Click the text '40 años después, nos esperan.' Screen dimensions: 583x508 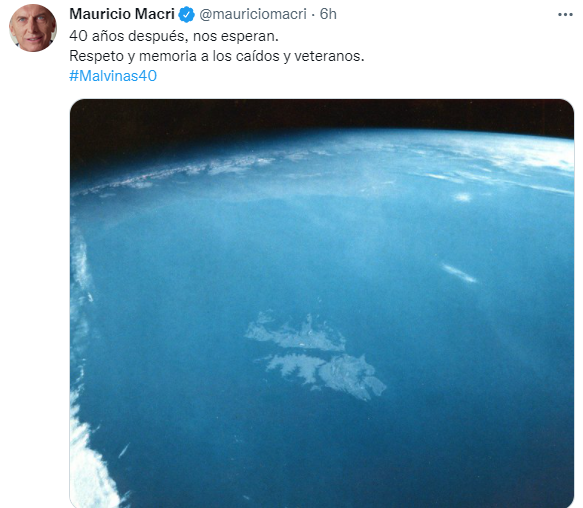tap(174, 36)
